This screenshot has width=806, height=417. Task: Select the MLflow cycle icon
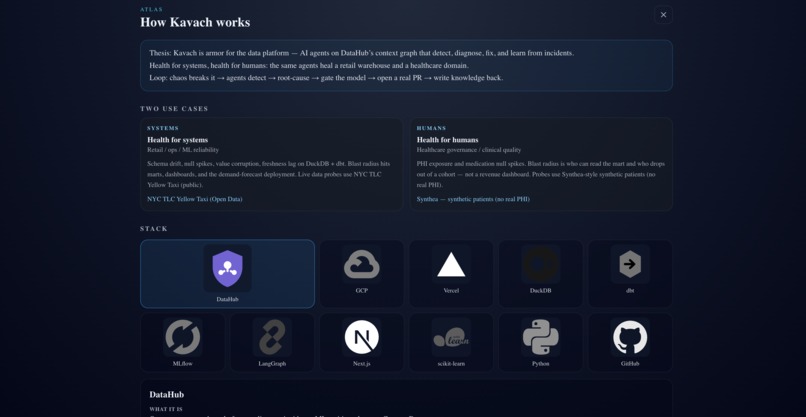182,337
